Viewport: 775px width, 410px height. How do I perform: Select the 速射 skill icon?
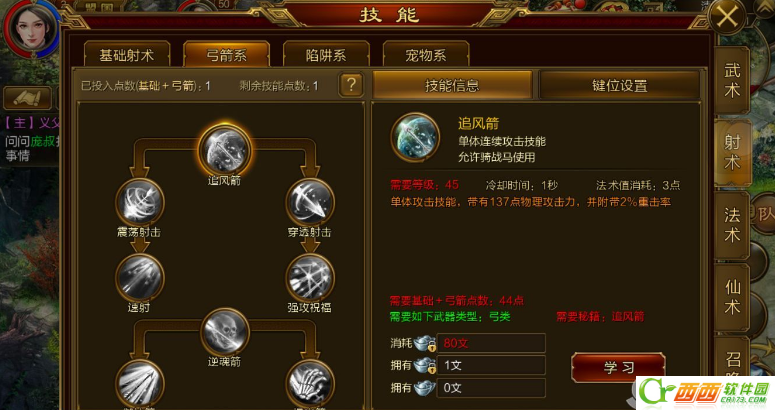pyautogui.click(x=140, y=278)
